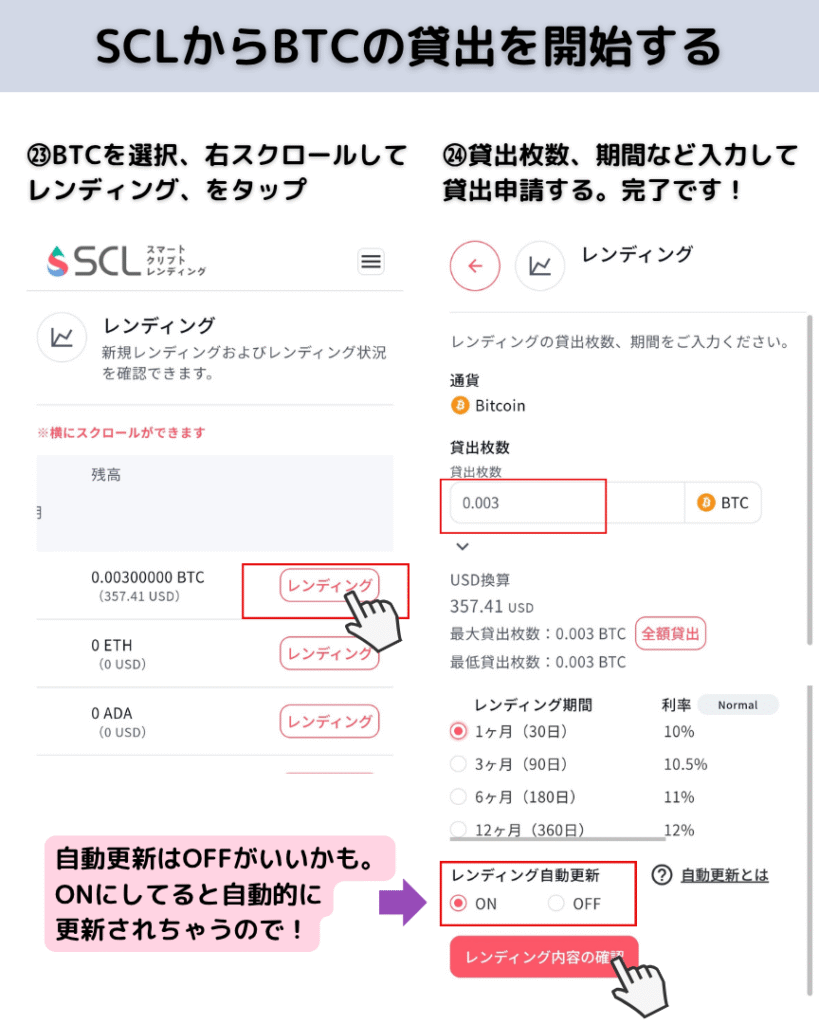Select the 6ヶ月(180日) lending period
819x1024 pixels.
458,797
